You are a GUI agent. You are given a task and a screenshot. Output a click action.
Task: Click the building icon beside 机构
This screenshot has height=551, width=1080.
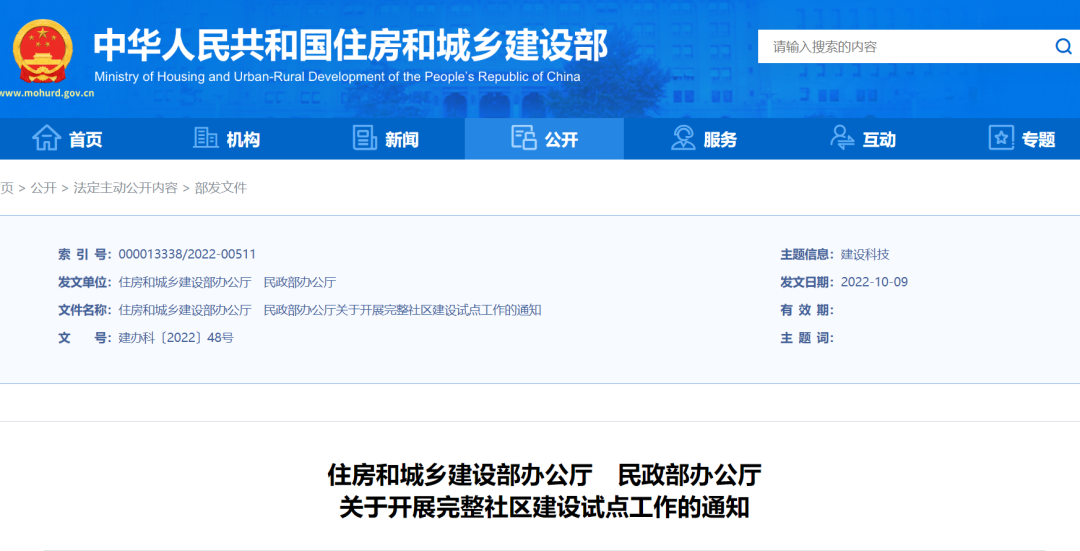206,138
